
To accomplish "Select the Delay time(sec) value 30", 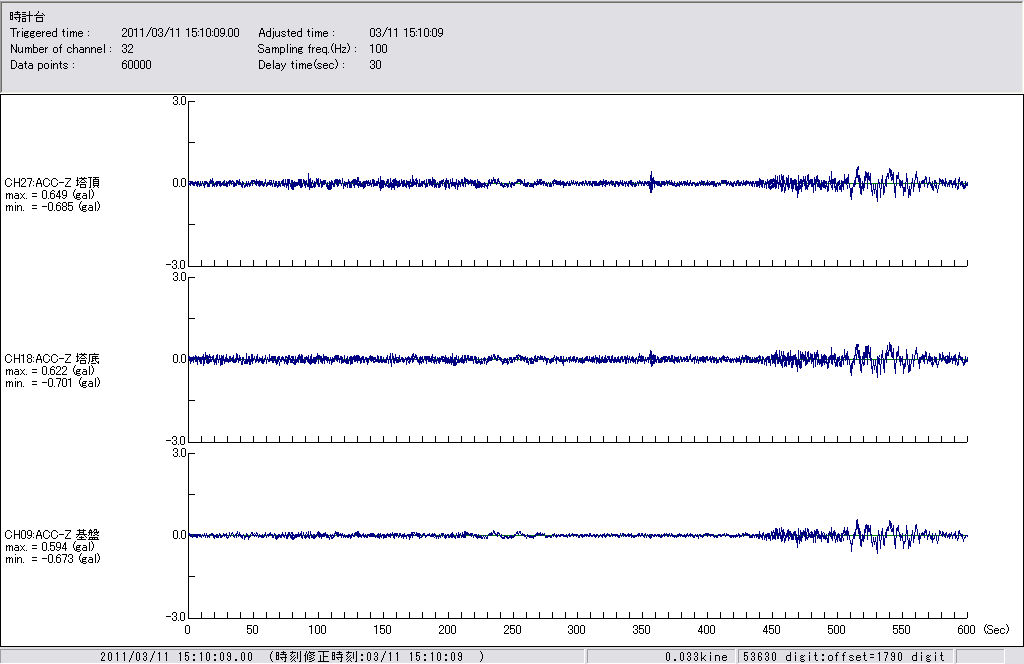I will pyautogui.click(x=375, y=65).
